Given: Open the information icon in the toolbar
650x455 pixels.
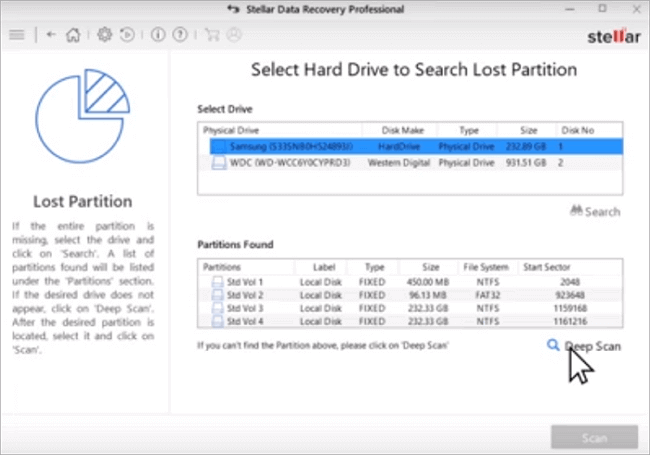Looking at the screenshot, I should coord(159,34).
